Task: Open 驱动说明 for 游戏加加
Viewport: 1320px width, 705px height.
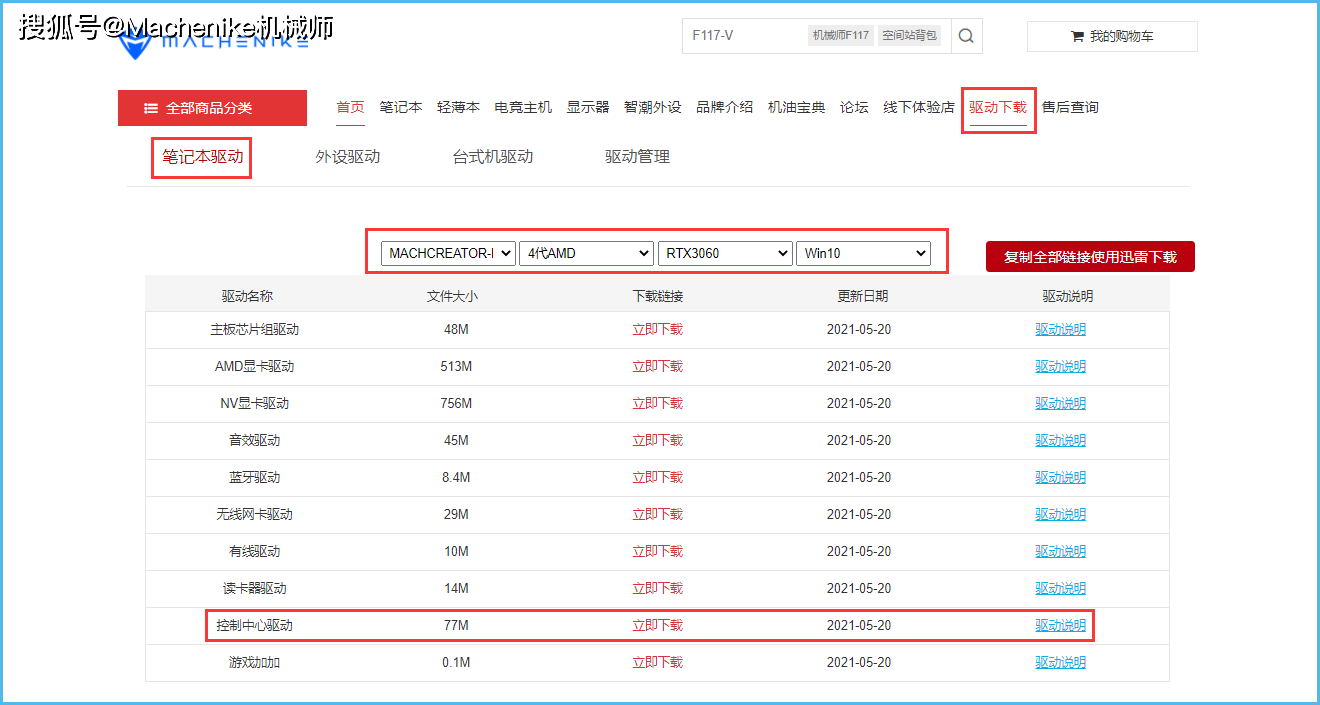Action: tap(1060, 662)
